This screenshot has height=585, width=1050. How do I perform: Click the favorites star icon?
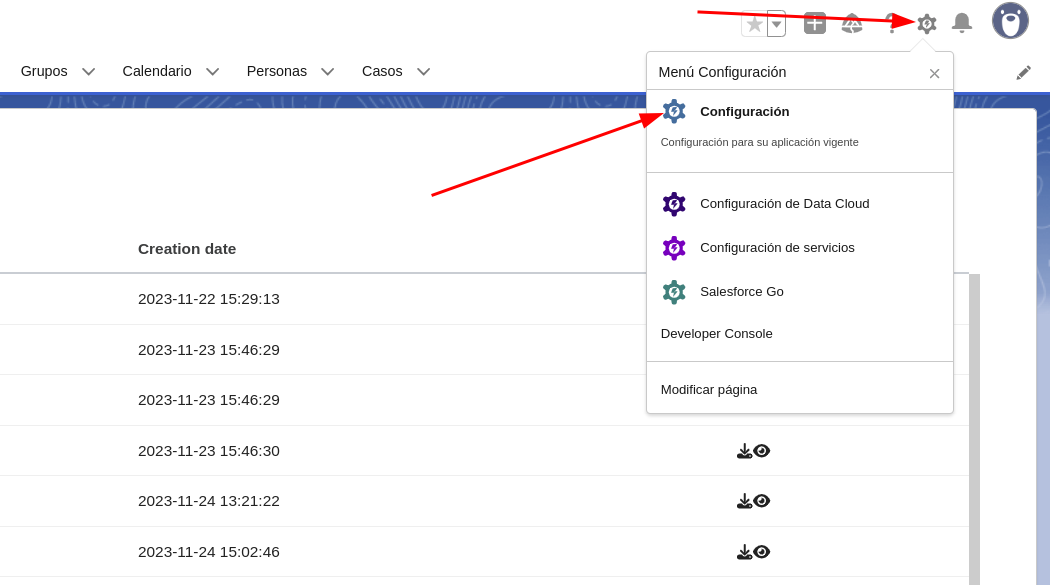[x=754, y=24]
